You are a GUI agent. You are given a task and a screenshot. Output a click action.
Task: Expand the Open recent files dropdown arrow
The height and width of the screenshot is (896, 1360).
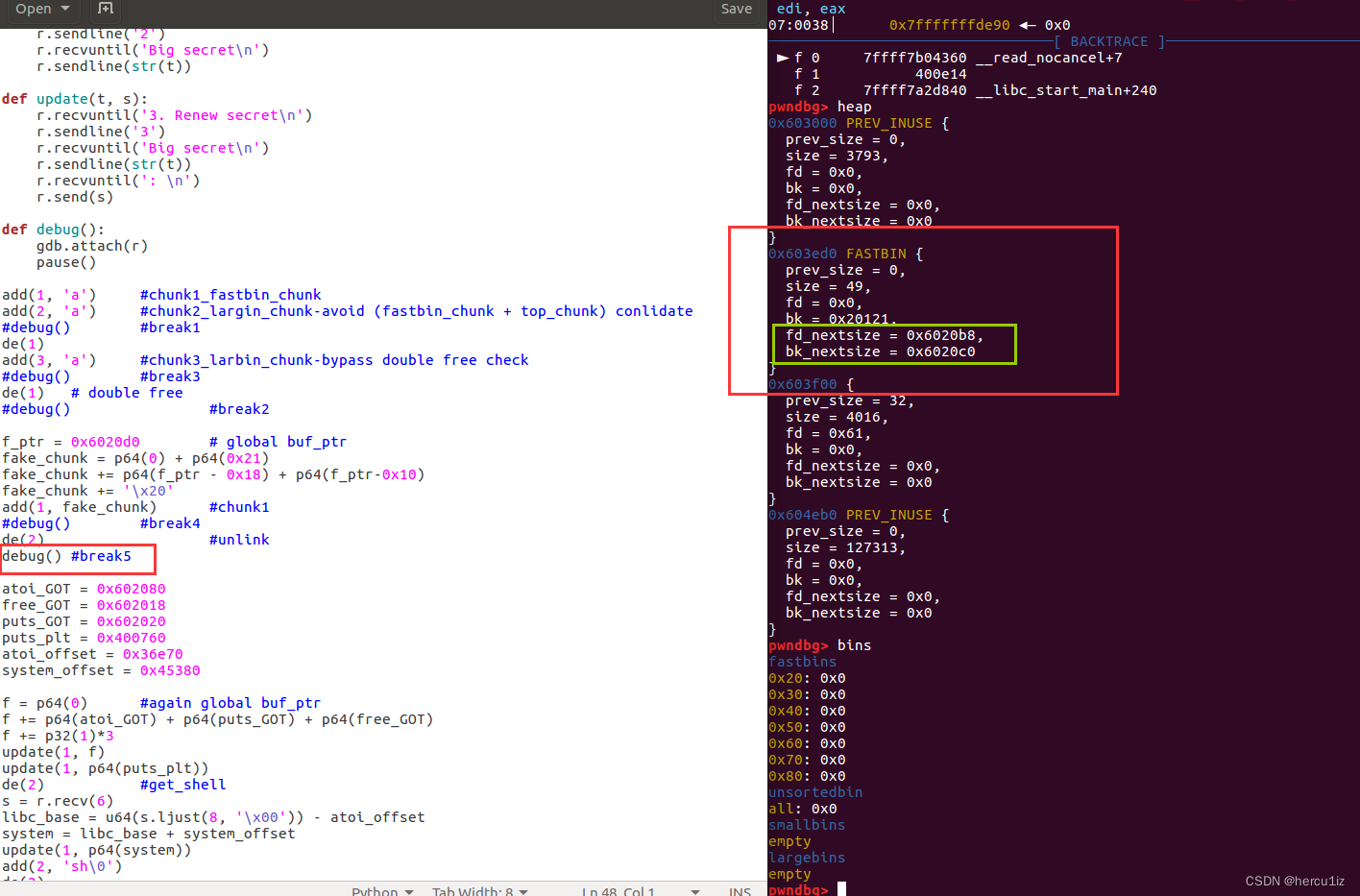coord(65,9)
